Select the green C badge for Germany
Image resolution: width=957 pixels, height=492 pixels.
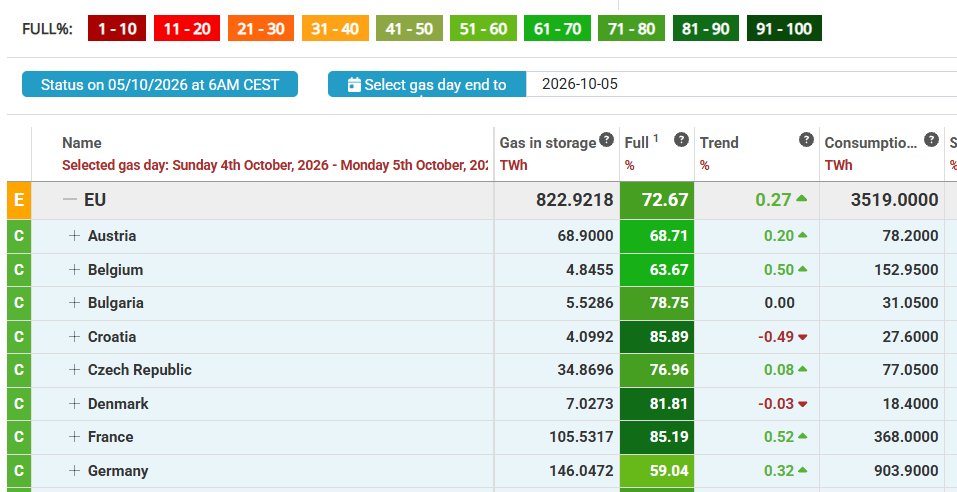19,471
